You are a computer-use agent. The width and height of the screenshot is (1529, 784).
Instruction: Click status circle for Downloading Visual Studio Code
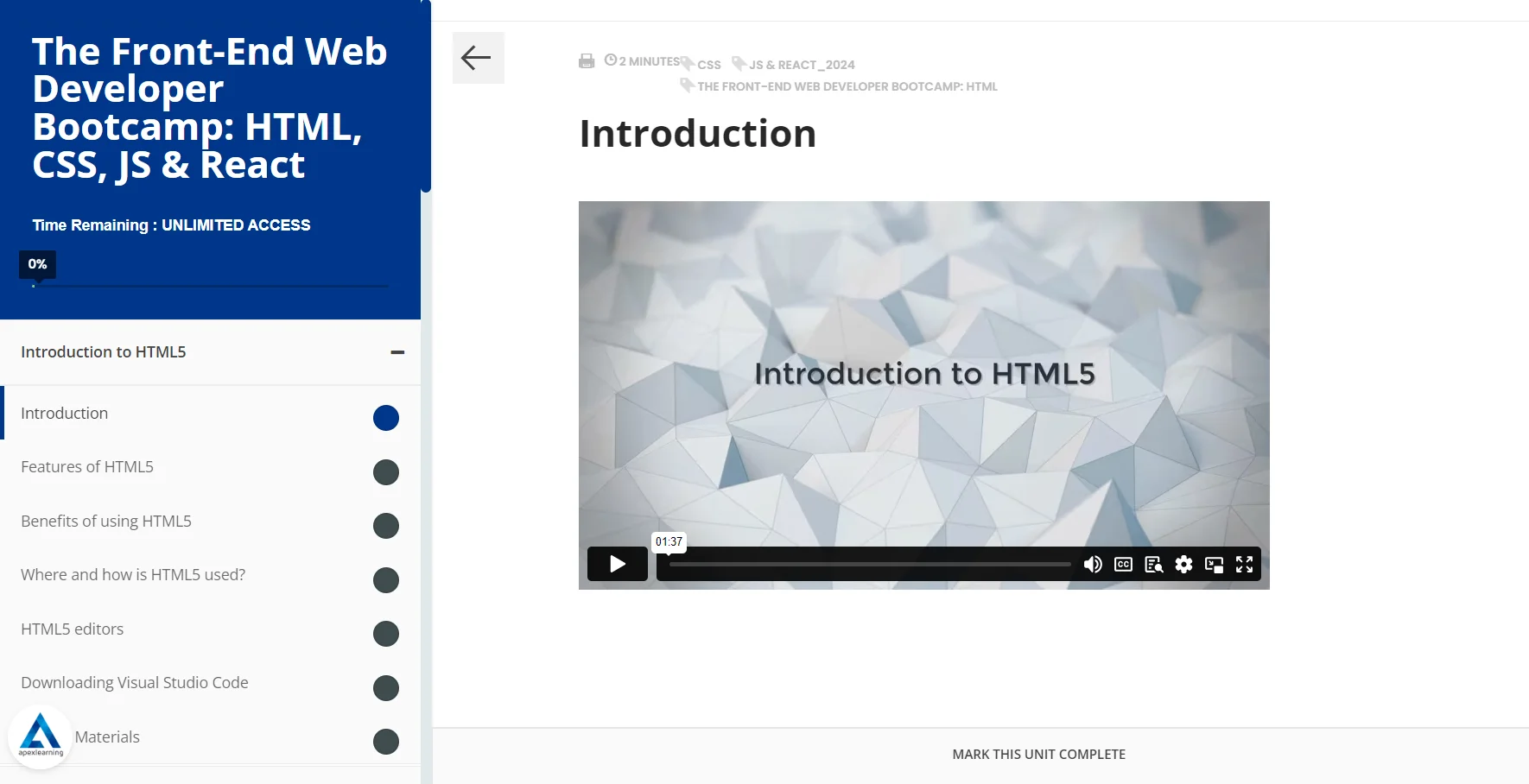[x=386, y=688]
